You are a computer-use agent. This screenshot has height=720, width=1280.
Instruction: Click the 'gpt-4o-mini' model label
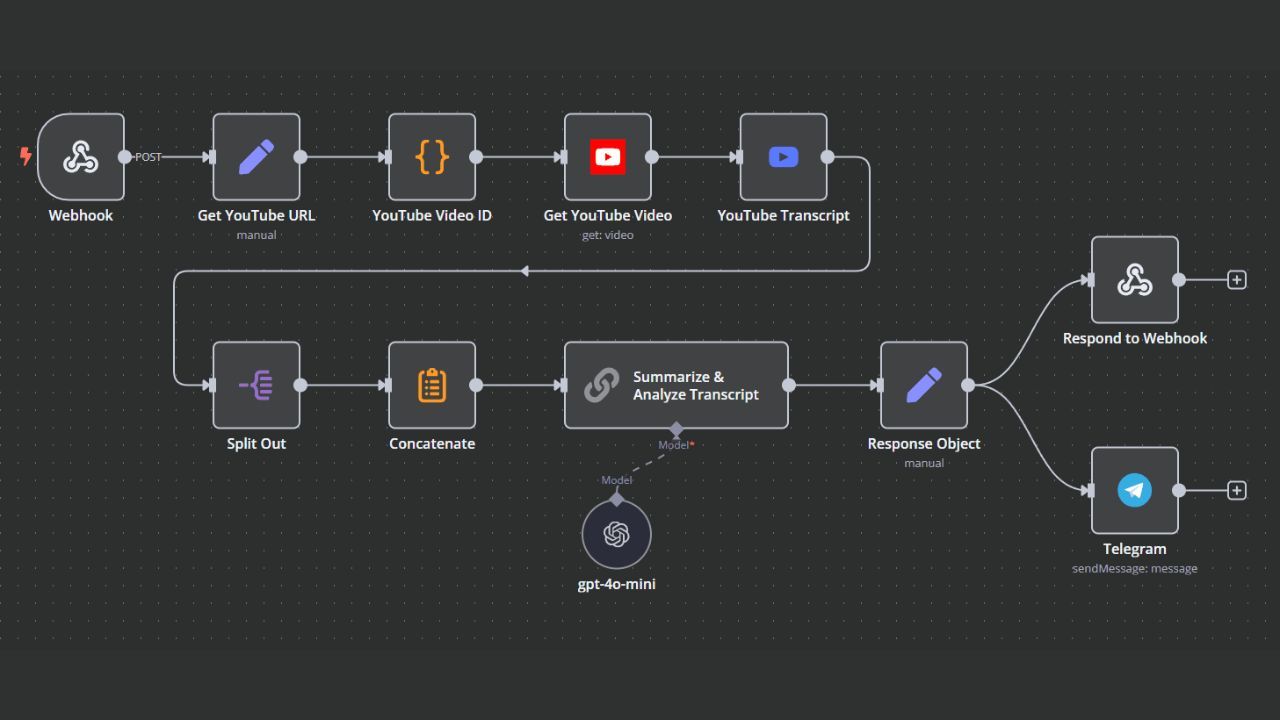(x=617, y=584)
